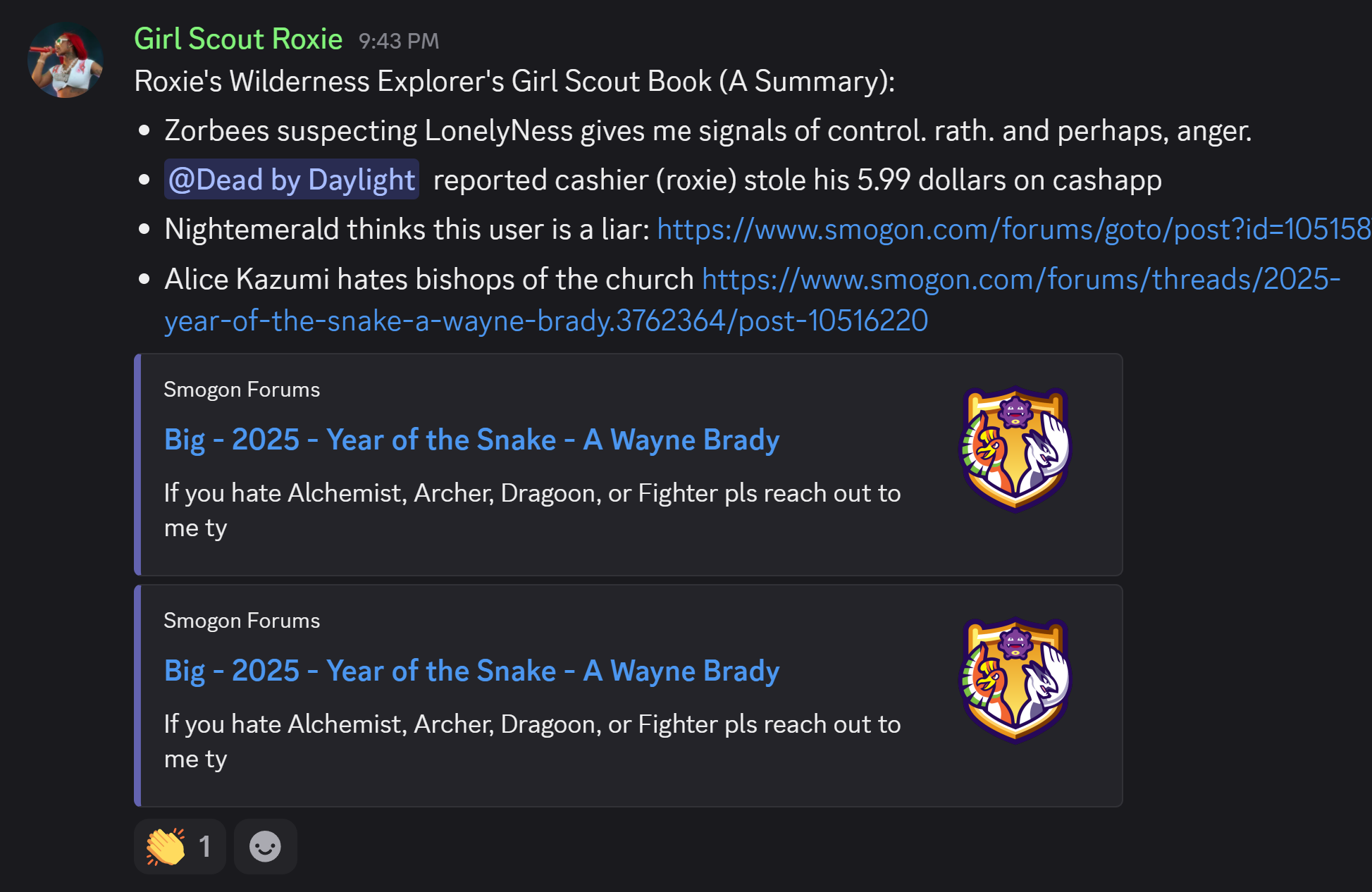Click the Nightemerald thinks liar bullet text
This screenshot has height=892, width=1372.
(407, 230)
